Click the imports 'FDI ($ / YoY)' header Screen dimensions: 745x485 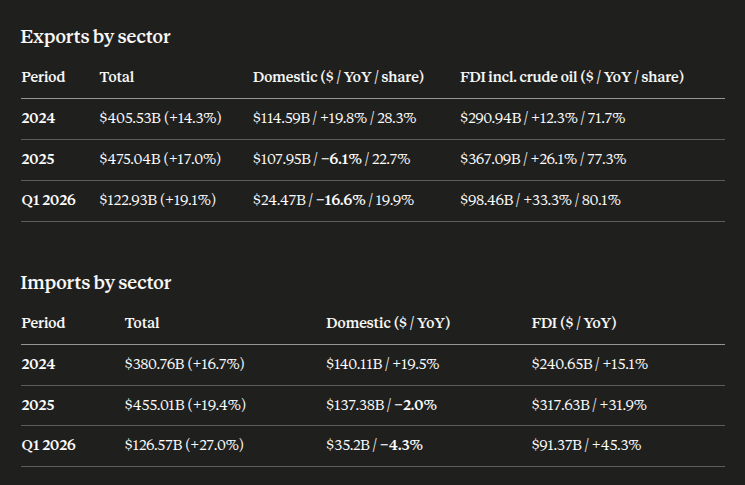[x=574, y=323]
